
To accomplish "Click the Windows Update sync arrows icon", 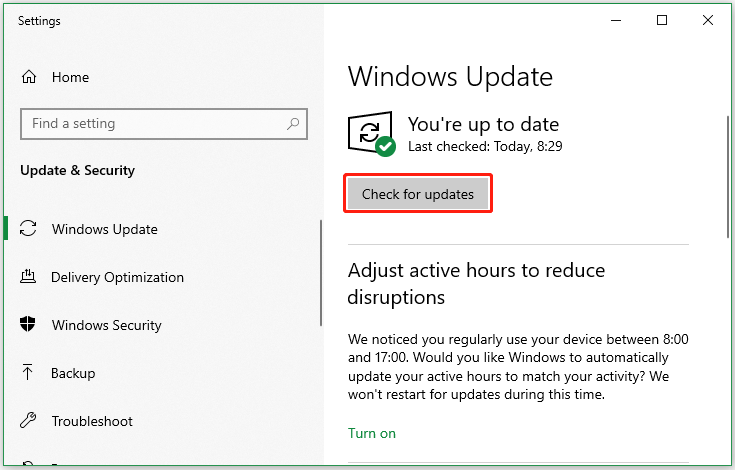I will (x=28, y=229).
